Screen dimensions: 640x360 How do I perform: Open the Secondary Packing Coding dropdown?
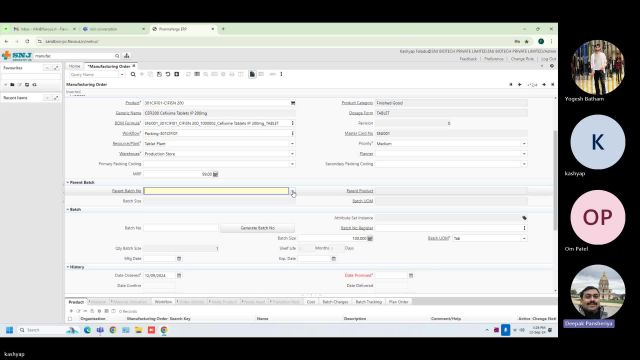pyautogui.click(x=524, y=164)
